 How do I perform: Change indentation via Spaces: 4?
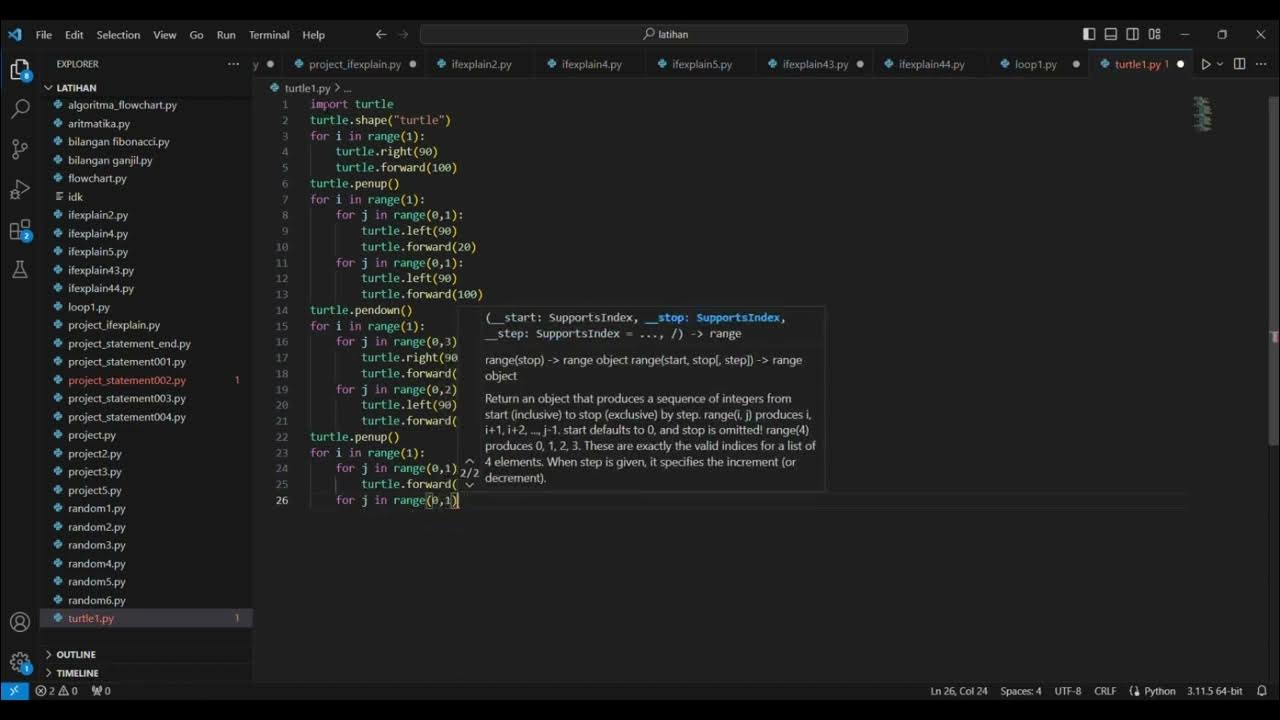1021,691
